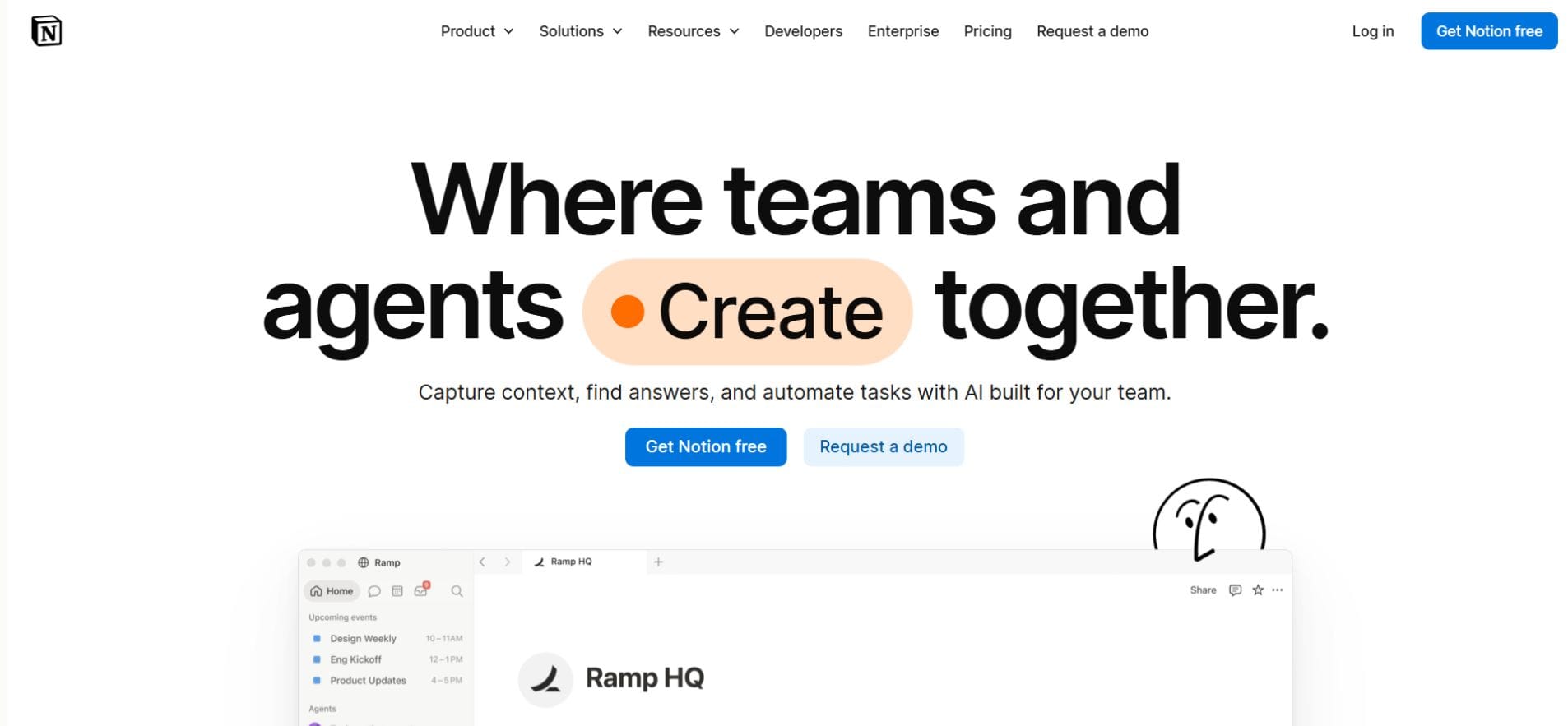1568x726 pixels.
Task: Click the search magnifier in the Ramp sidebar
Action: (457, 591)
